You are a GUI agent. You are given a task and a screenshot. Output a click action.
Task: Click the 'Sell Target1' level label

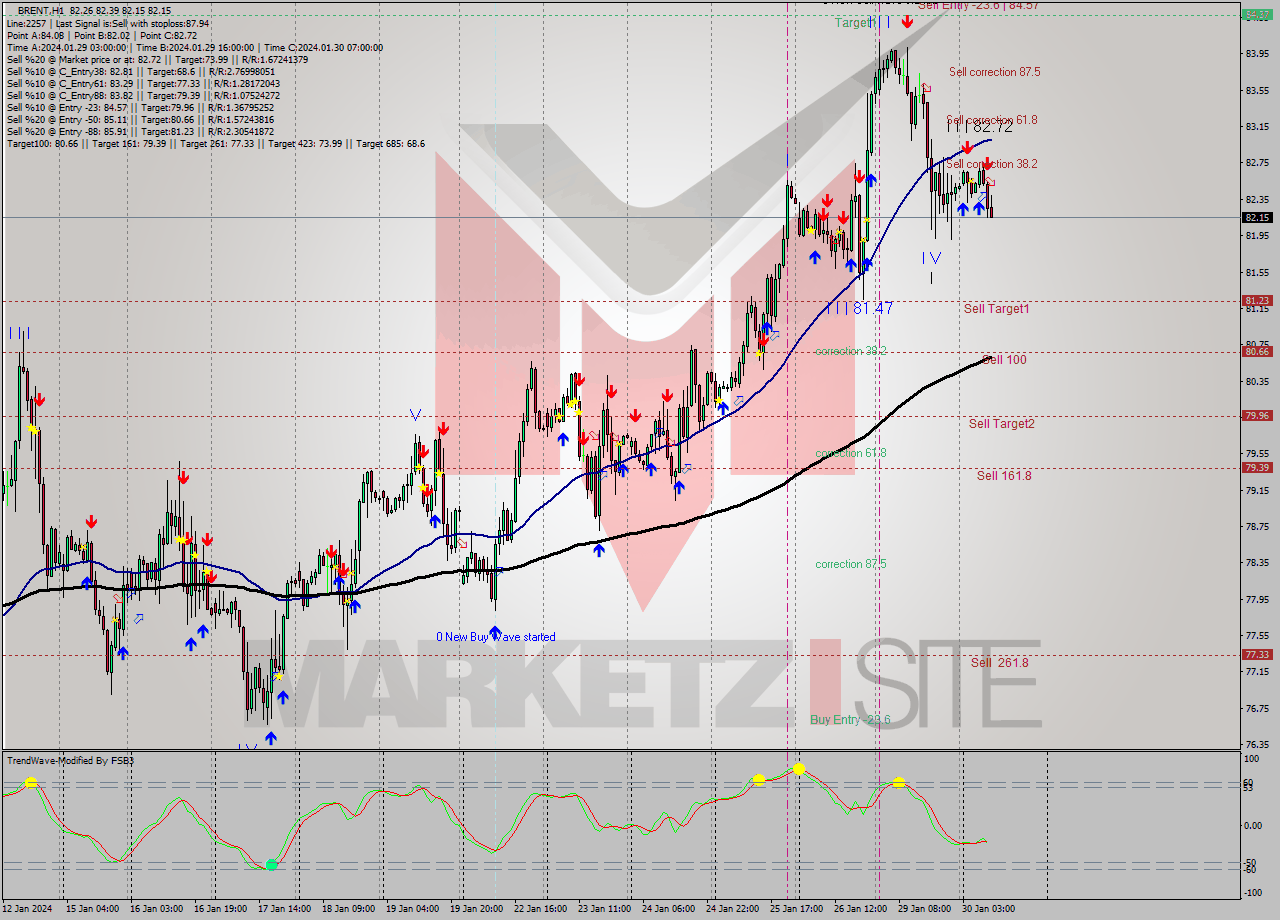996,309
